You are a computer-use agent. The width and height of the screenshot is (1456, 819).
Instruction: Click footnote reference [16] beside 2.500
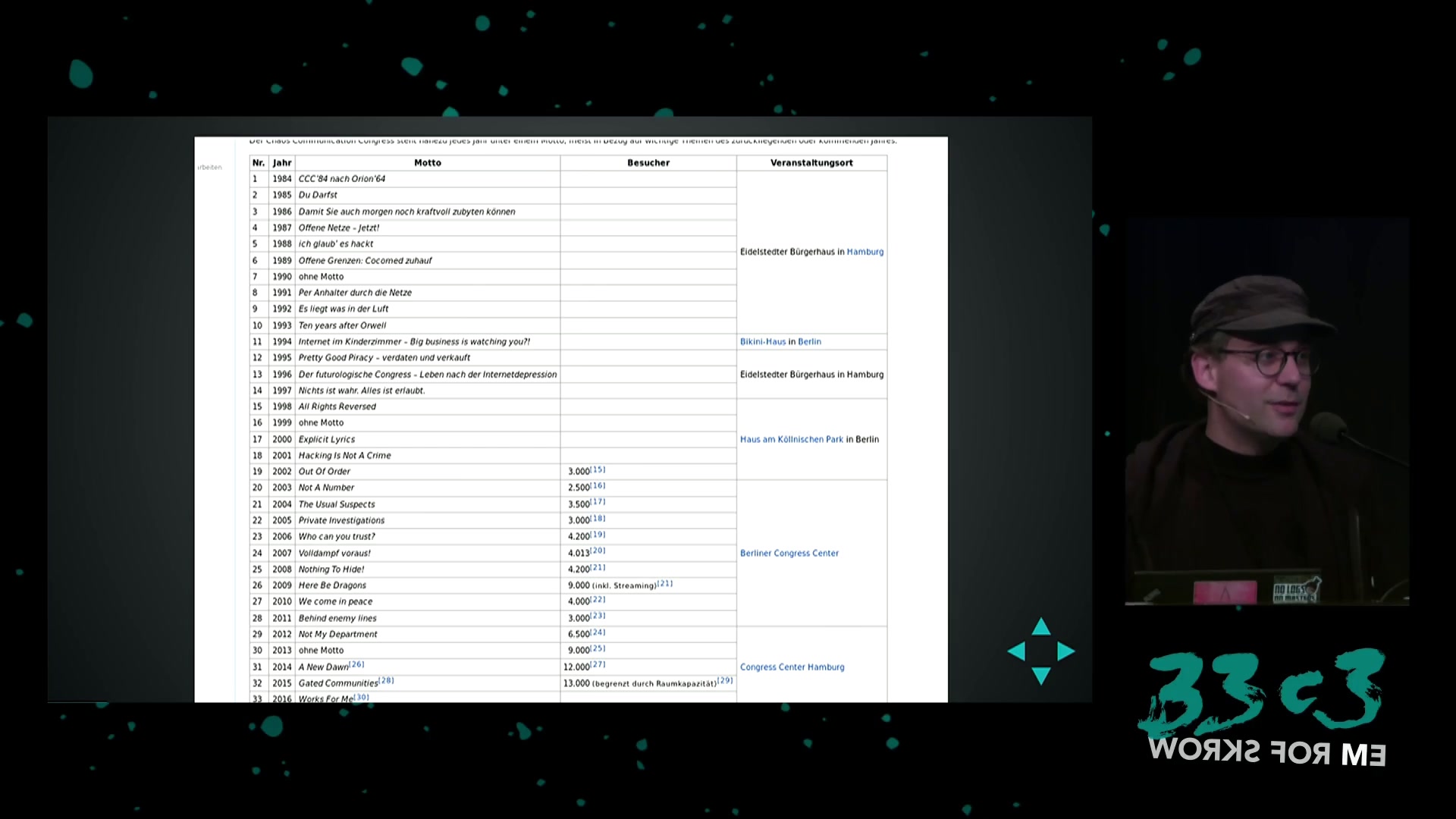click(x=598, y=485)
